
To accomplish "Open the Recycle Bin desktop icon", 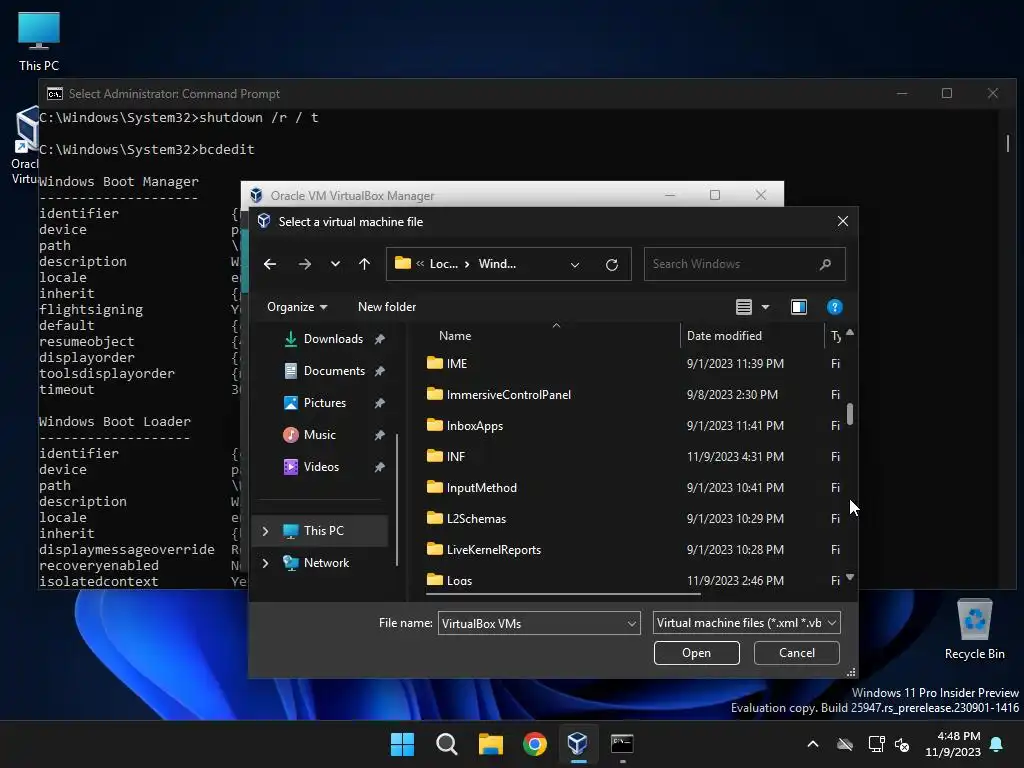I will tap(974, 630).
